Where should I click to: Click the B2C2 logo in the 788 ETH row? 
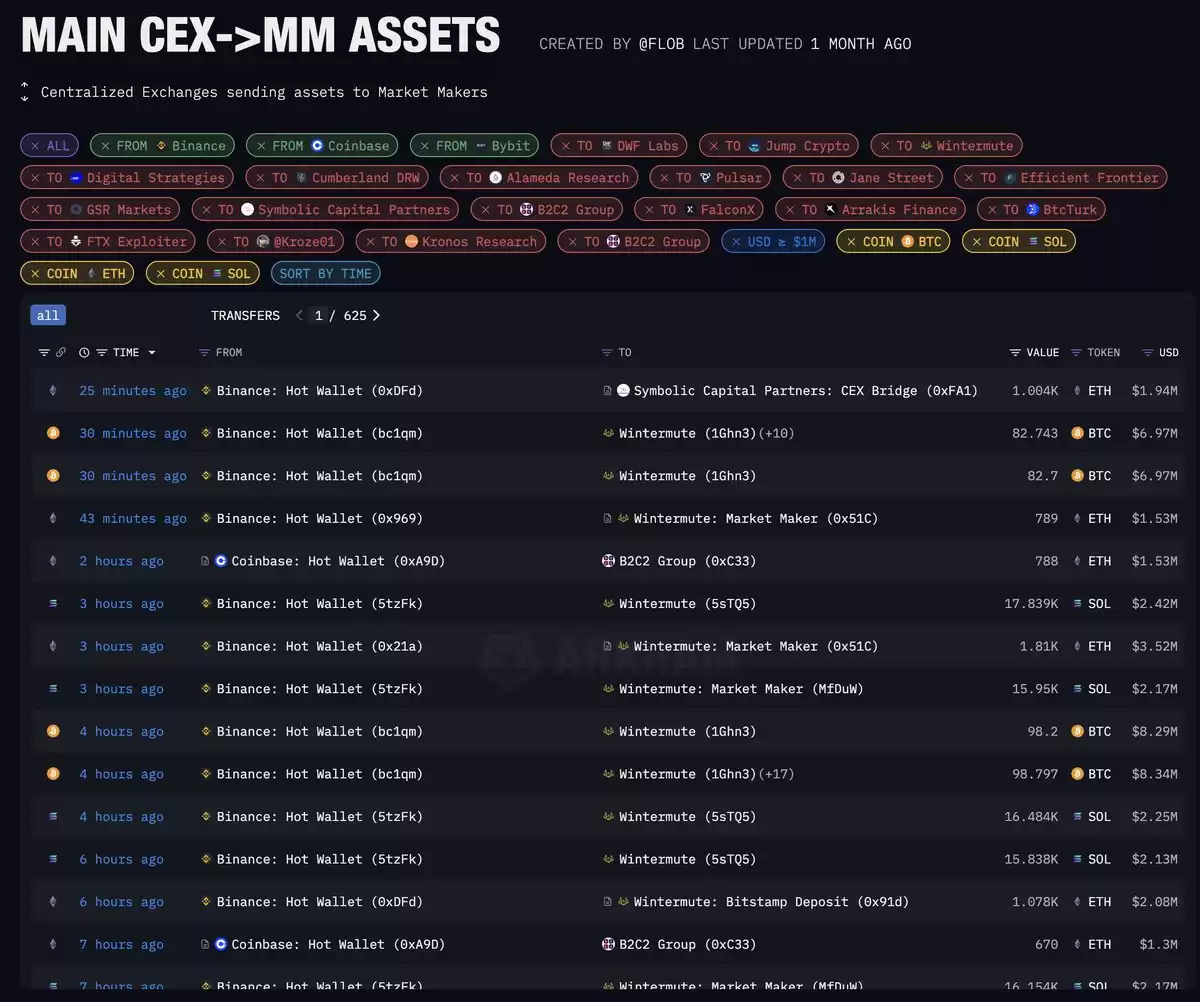point(608,561)
